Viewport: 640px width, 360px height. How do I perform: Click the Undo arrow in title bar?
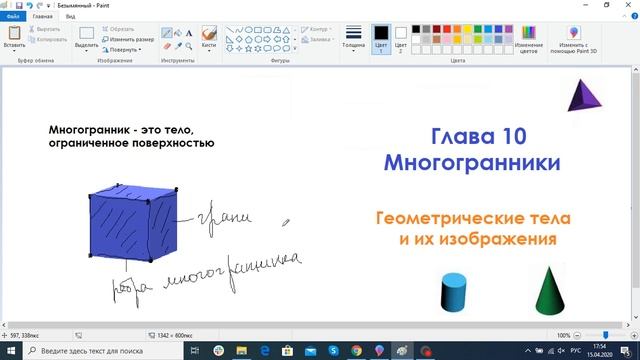click(x=29, y=5)
